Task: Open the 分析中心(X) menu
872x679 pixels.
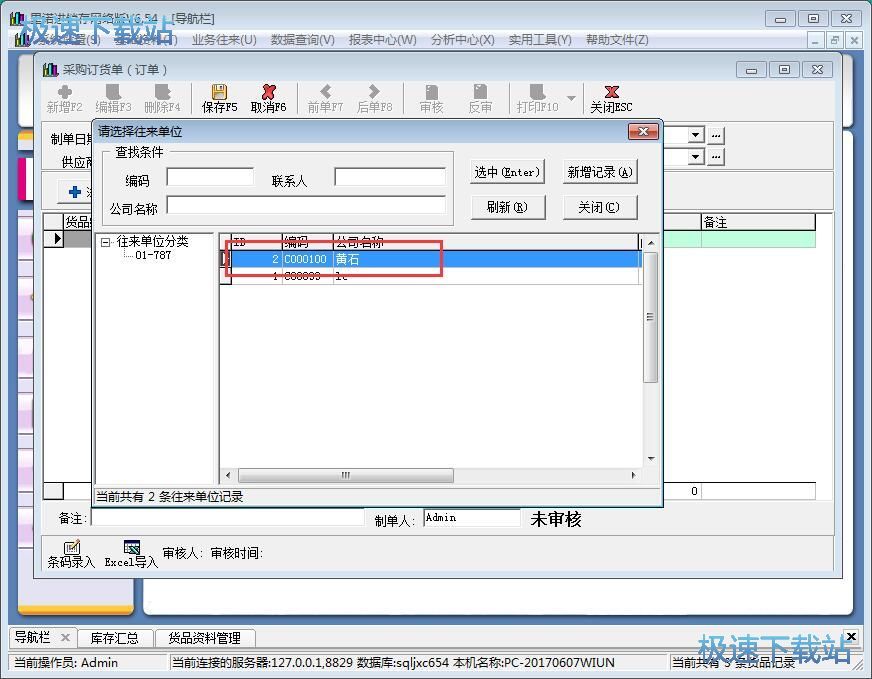Action: pyautogui.click(x=462, y=40)
